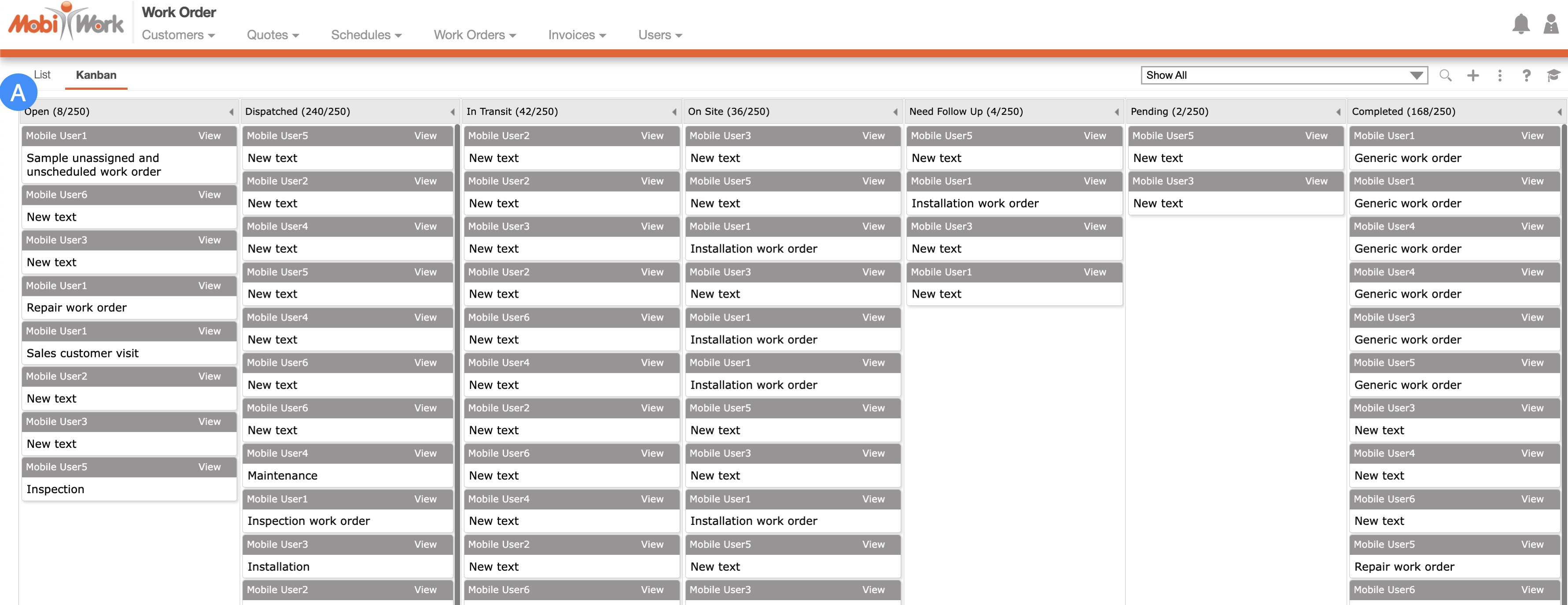Screen dimensions: 1568x605
Task: Expand the Customers menu
Action: click(x=178, y=35)
